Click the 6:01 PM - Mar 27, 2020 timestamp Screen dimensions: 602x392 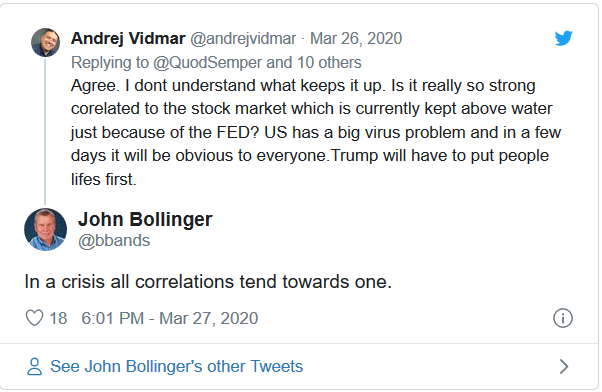click(x=170, y=318)
